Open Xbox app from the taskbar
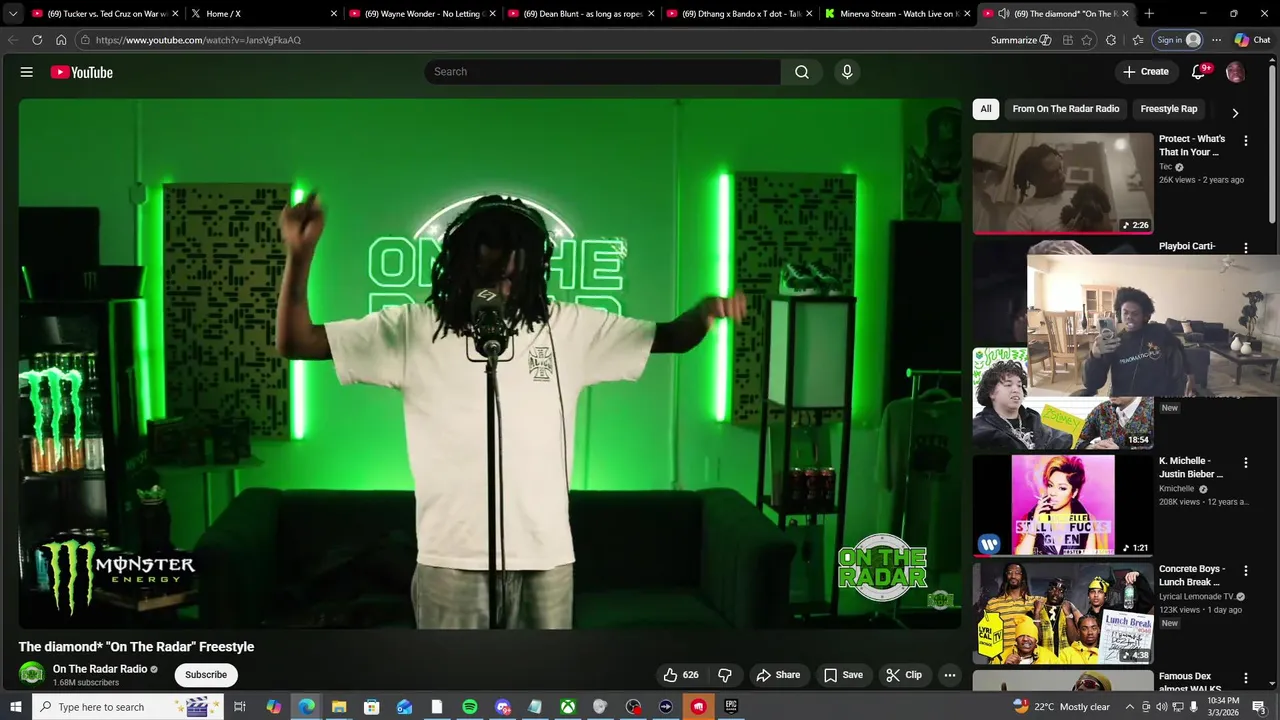This screenshot has height=720, width=1280. [x=567, y=707]
